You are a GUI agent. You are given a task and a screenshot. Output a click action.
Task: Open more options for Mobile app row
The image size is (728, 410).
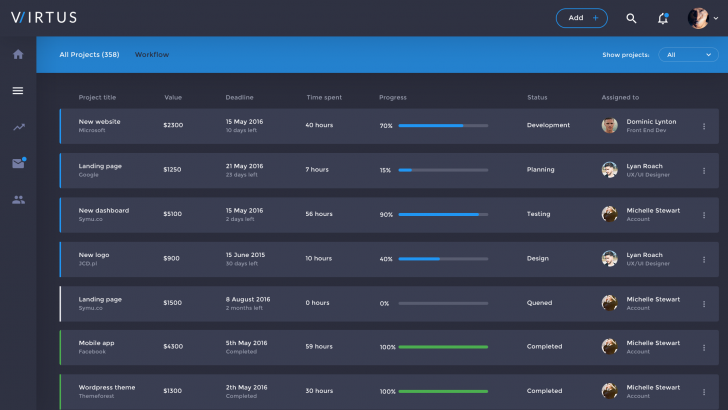tap(704, 347)
